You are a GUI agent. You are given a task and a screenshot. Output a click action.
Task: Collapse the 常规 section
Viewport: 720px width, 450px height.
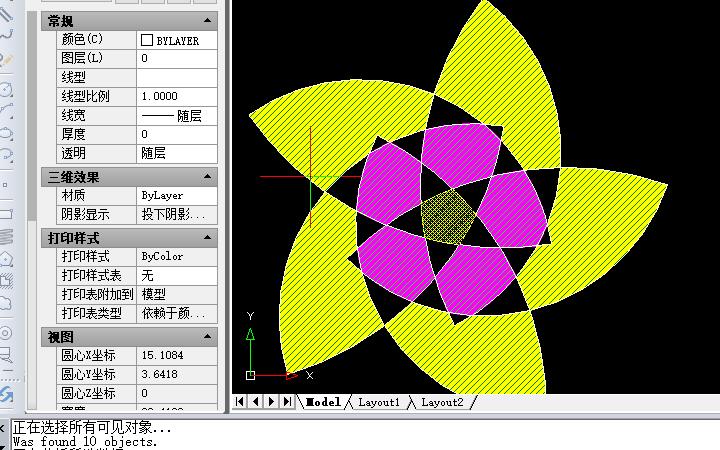click(208, 21)
